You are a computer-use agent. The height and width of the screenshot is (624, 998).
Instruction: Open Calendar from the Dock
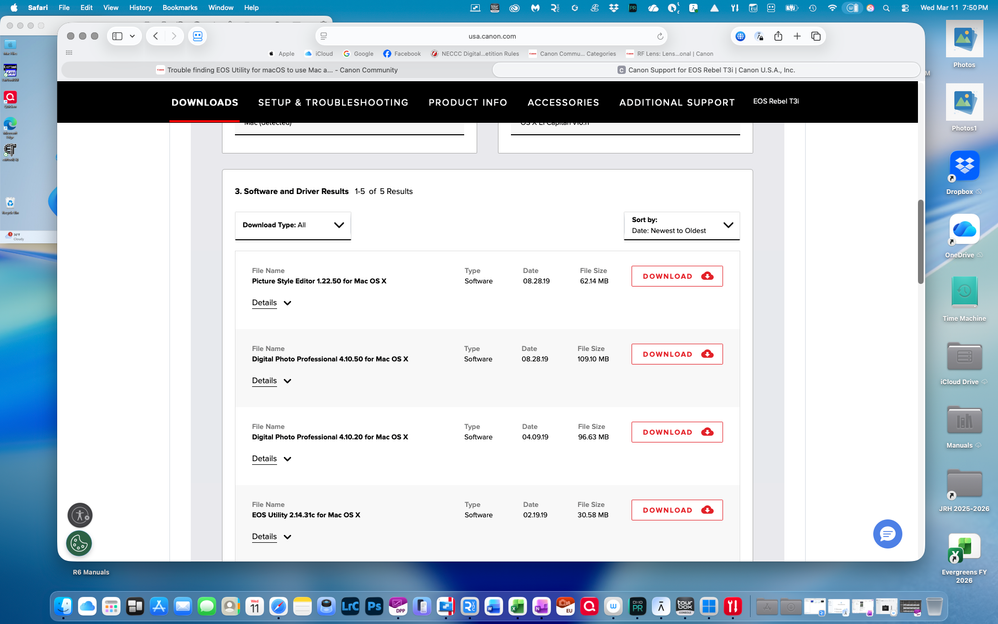[x=254, y=606]
